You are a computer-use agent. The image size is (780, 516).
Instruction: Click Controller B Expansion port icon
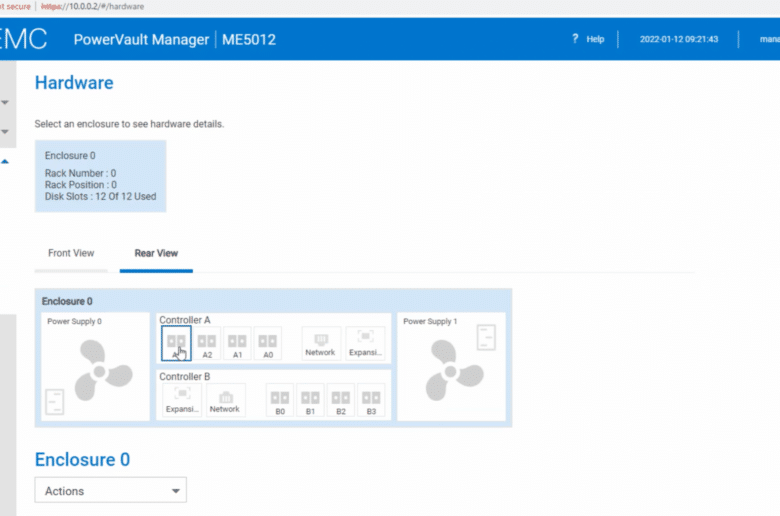182,400
